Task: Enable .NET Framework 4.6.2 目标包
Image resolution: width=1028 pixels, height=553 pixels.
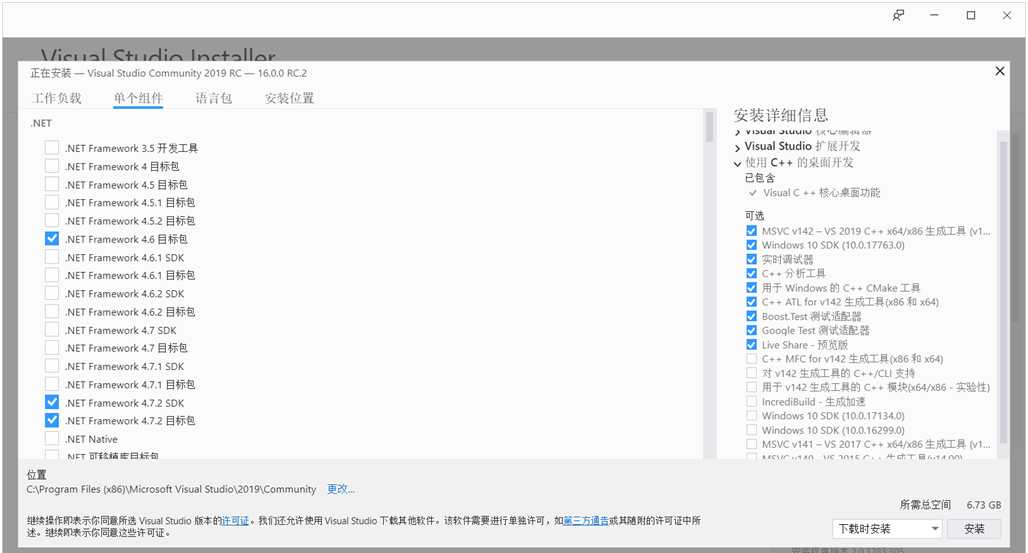Action: (x=52, y=312)
